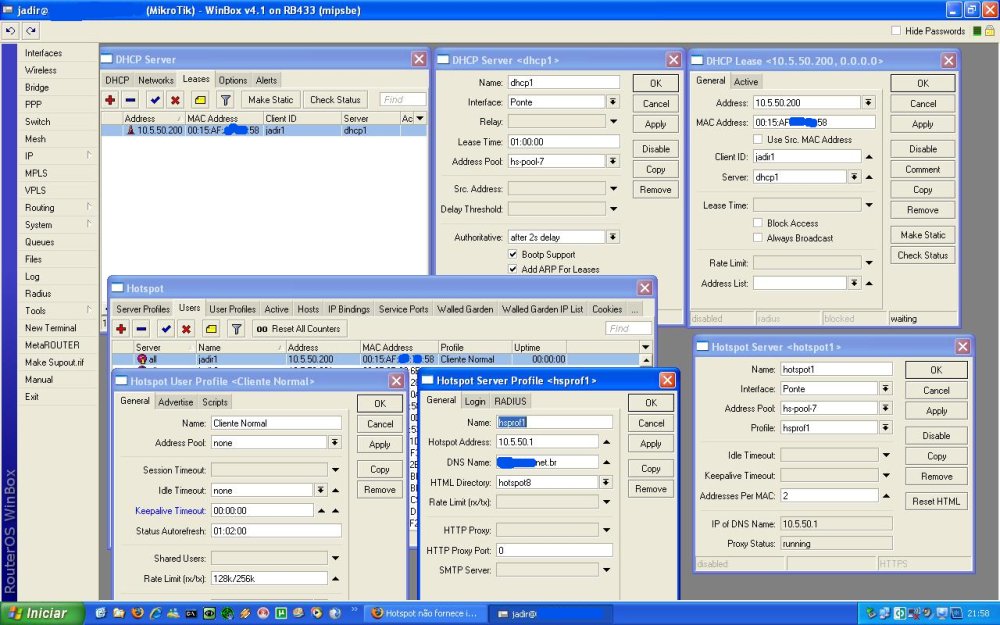Toggle Always Broadcast checkbox

coord(758,238)
